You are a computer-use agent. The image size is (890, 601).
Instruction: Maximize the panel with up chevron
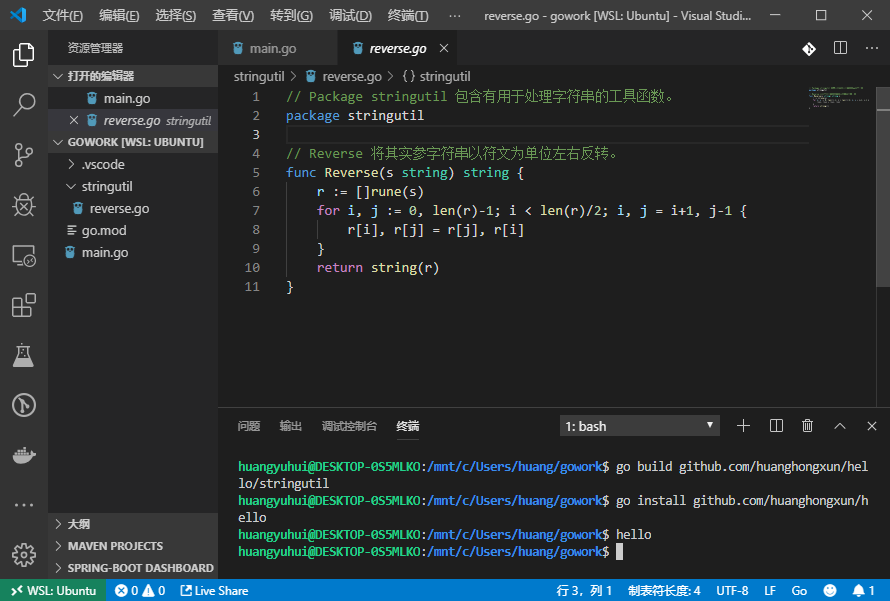point(839,426)
